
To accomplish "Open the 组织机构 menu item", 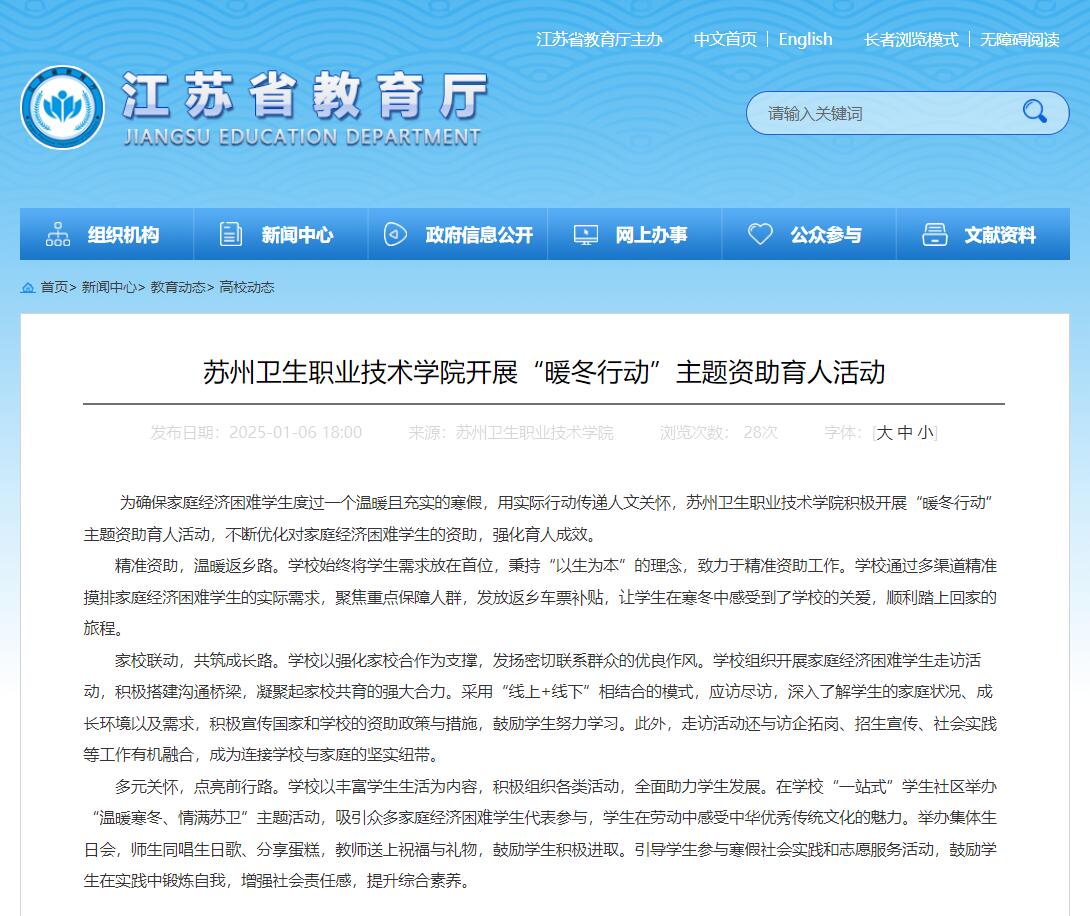I will (x=106, y=234).
